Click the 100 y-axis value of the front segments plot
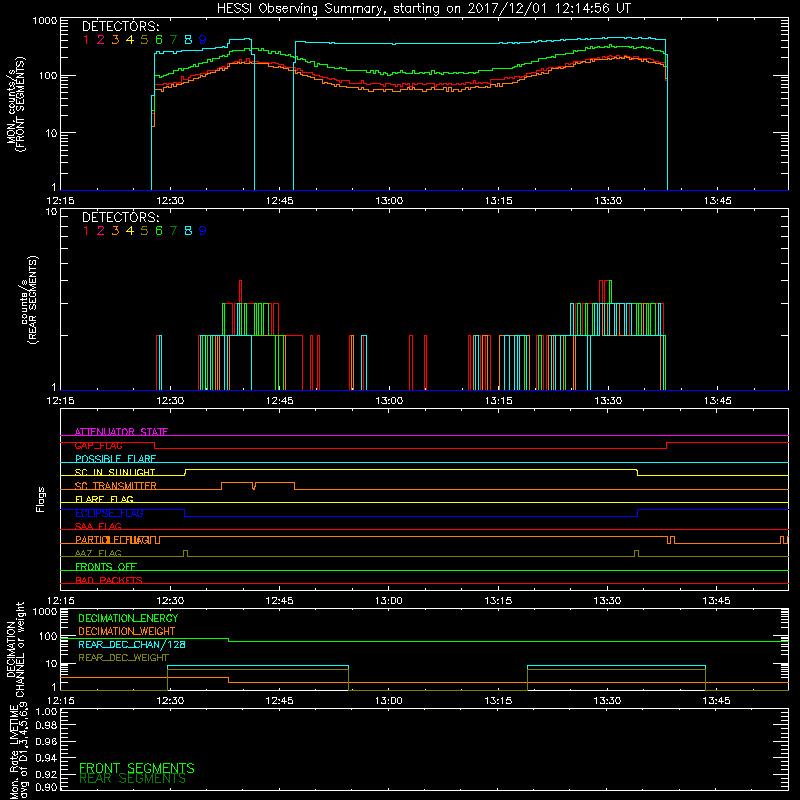800x800 pixels. point(48,76)
